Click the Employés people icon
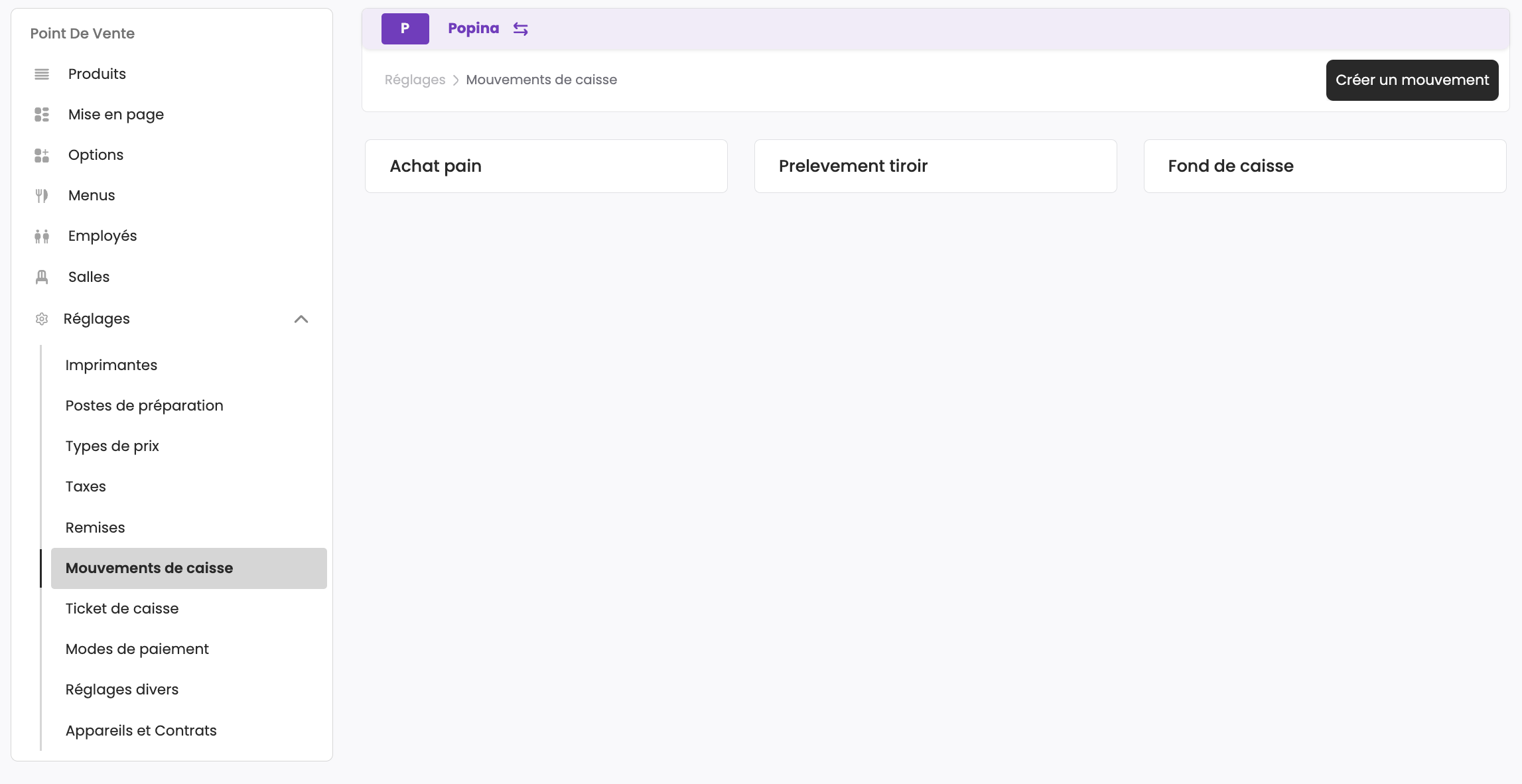Viewport: 1522px width, 784px height. [42, 236]
